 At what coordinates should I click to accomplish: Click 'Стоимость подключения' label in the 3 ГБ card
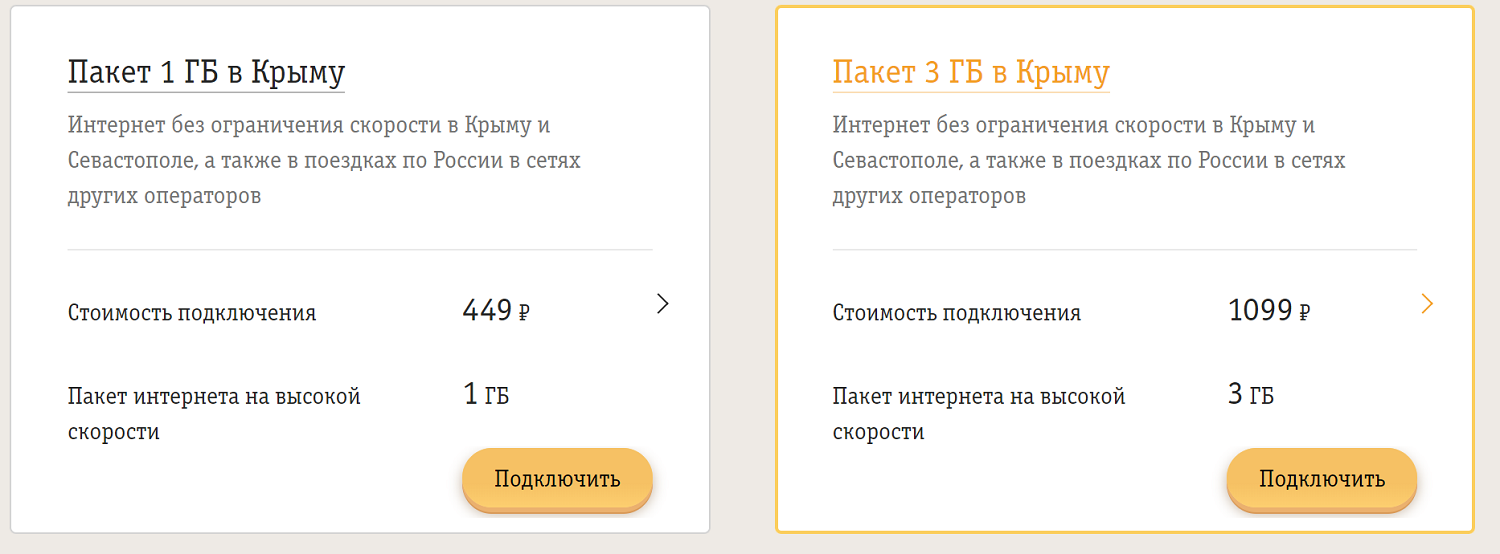[x=957, y=313]
